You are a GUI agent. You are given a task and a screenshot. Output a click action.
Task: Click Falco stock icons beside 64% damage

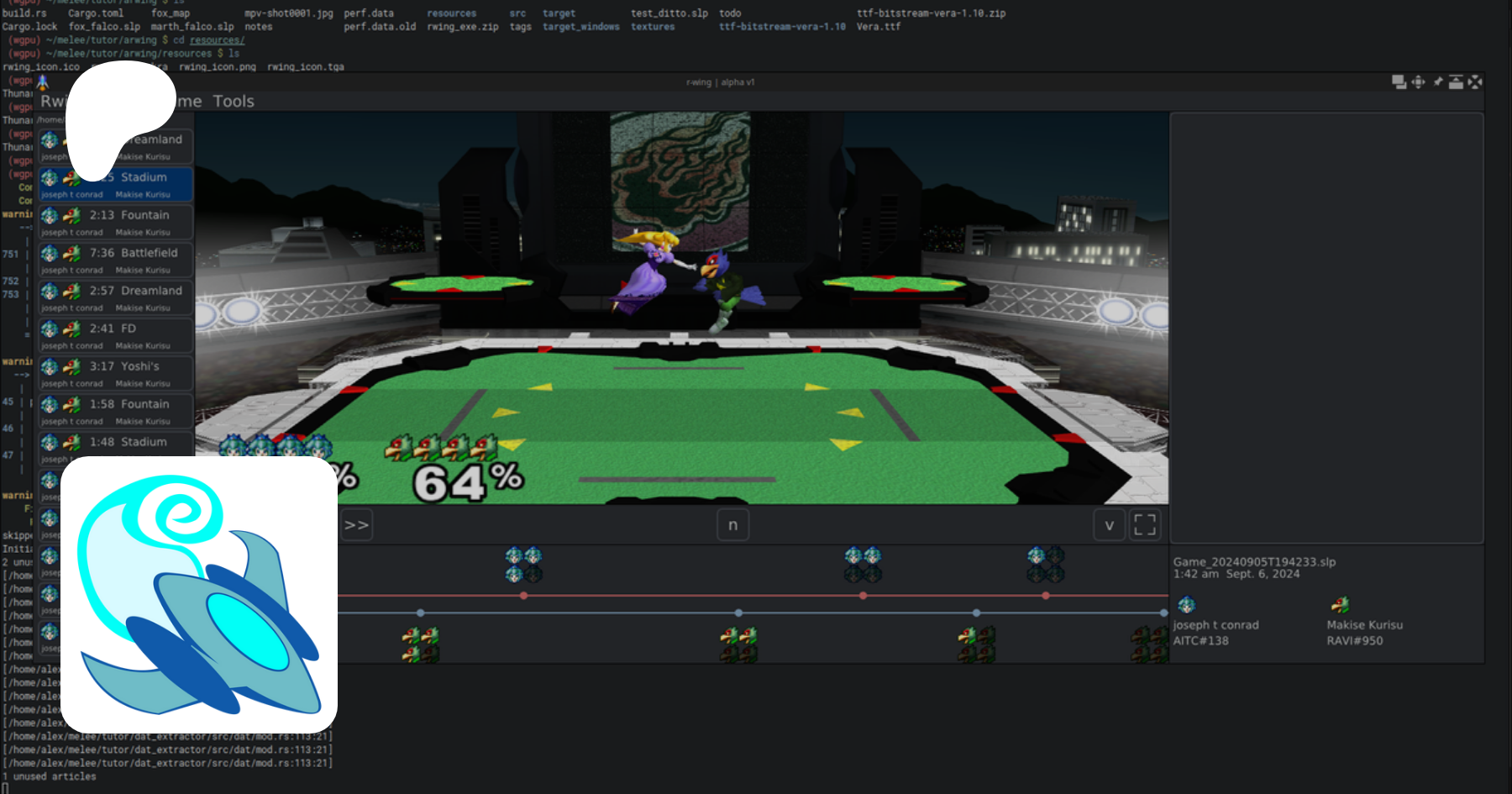[x=440, y=448]
